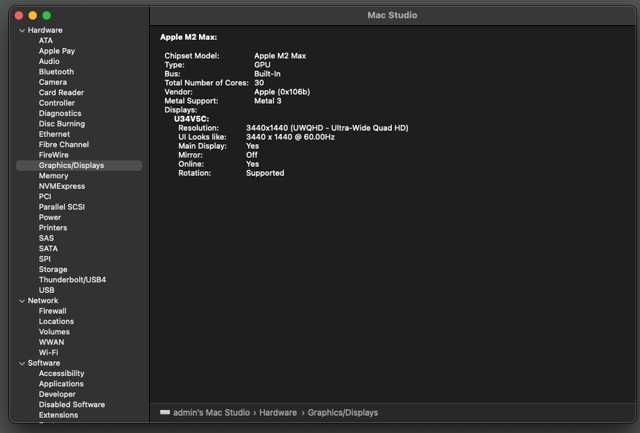Open Thunderbolt/USB4 information
The image size is (640, 433).
[72, 280]
